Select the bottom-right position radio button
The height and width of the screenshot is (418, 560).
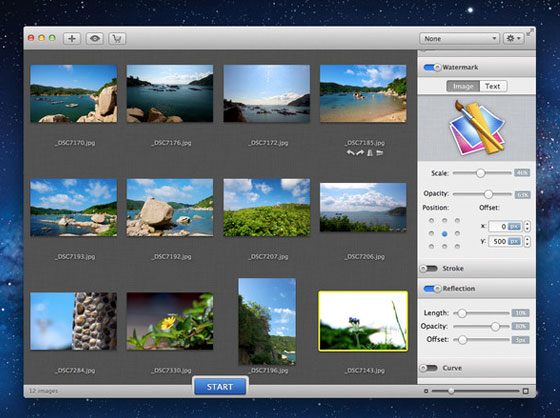pyautogui.click(x=457, y=247)
